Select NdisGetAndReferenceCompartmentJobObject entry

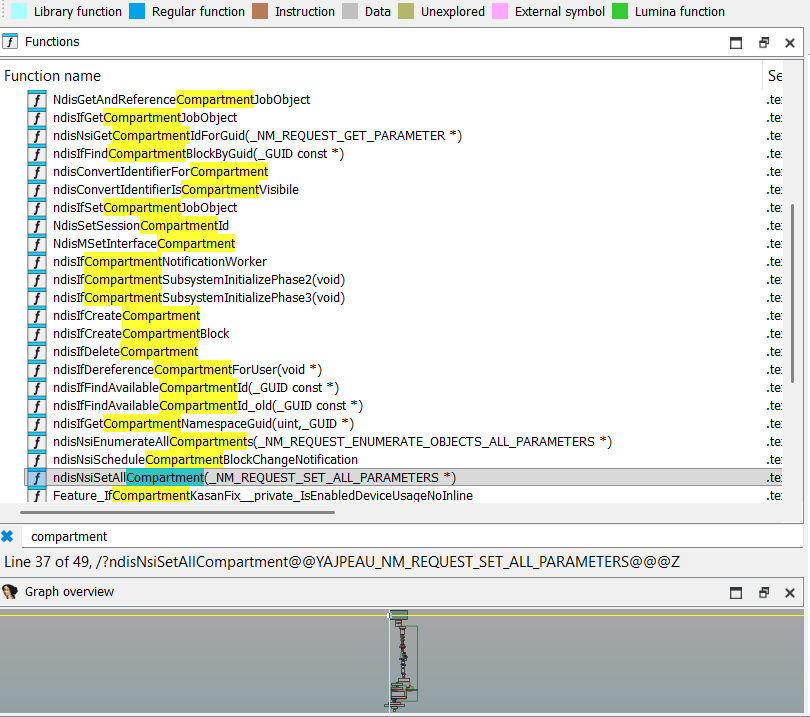pos(181,100)
